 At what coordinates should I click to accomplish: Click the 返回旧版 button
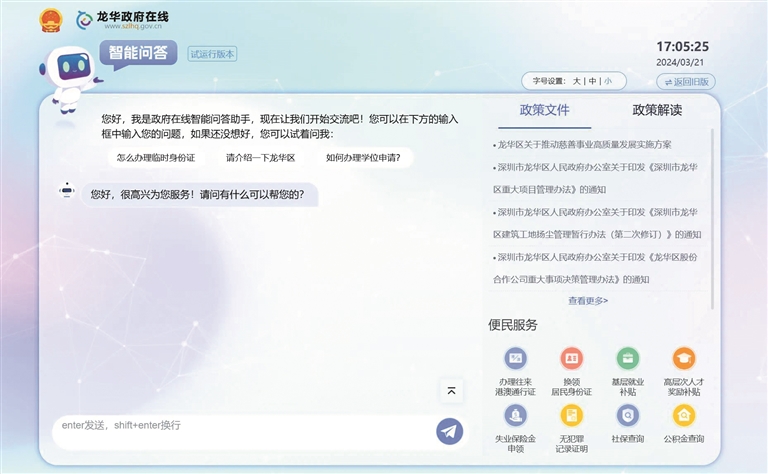coord(685,81)
